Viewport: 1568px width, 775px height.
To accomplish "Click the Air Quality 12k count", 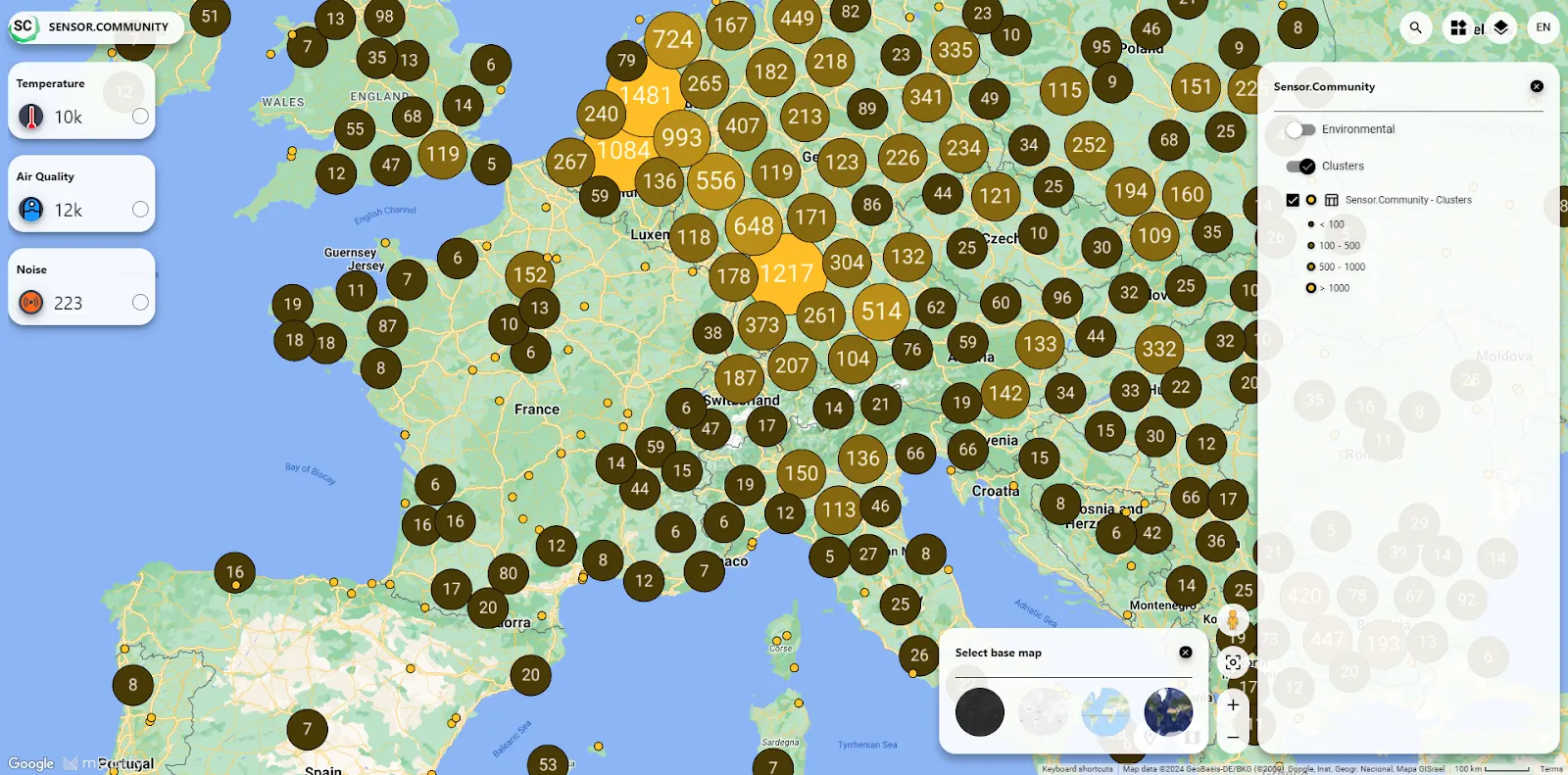I will (69, 211).
